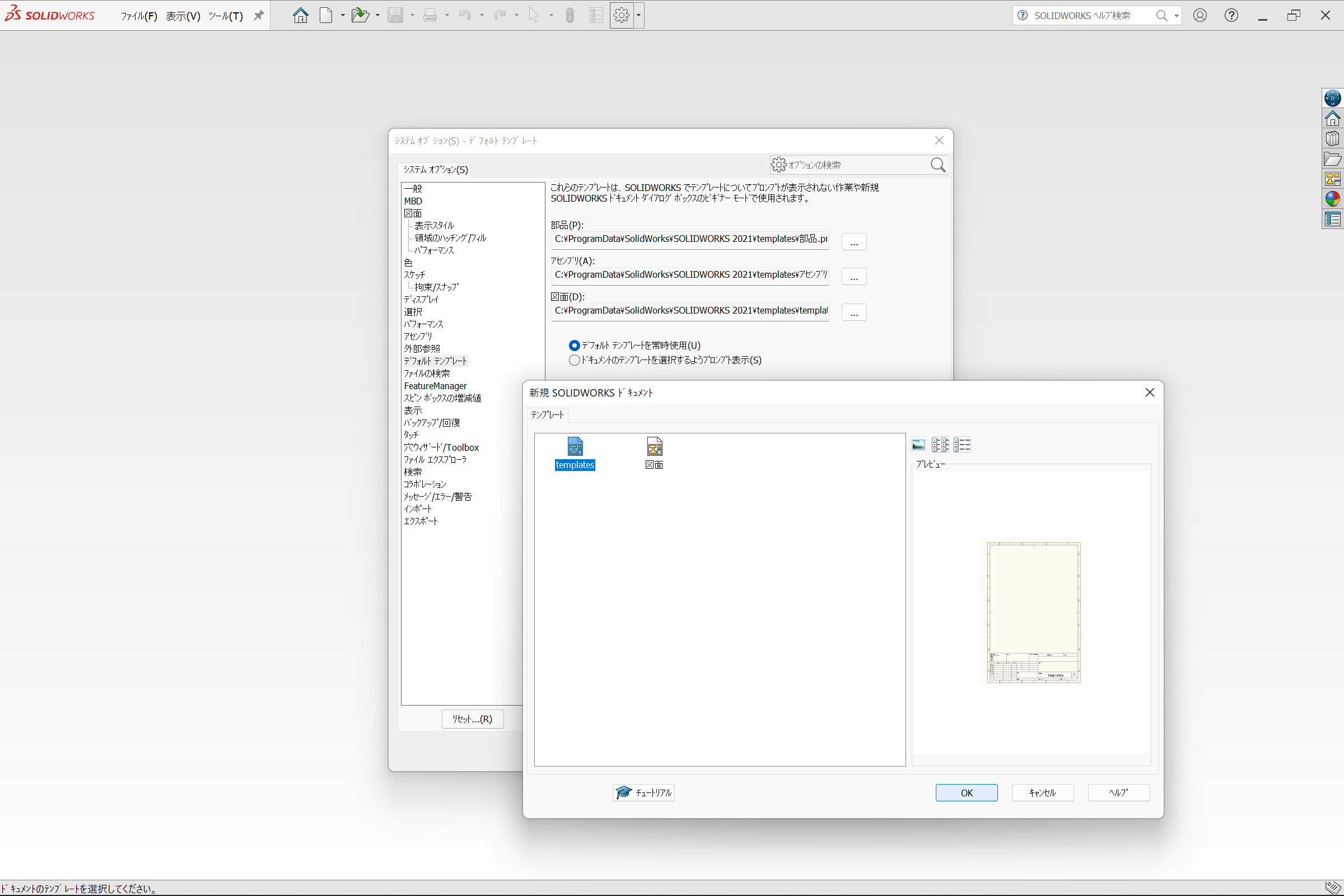Image resolution: width=1344 pixels, height=896 pixels.
Task: Open 3DEXPERIENCE tab in task pane
Action: [x=1333, y=99]
